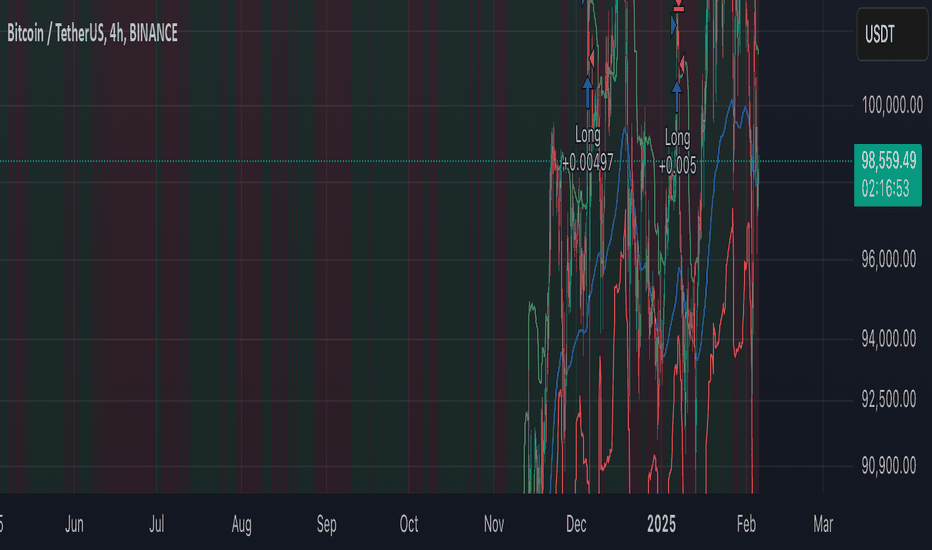This screenshot has width=932, height=550.
Task: Open the USDT currency selector
Action: [x=892, y=34]
